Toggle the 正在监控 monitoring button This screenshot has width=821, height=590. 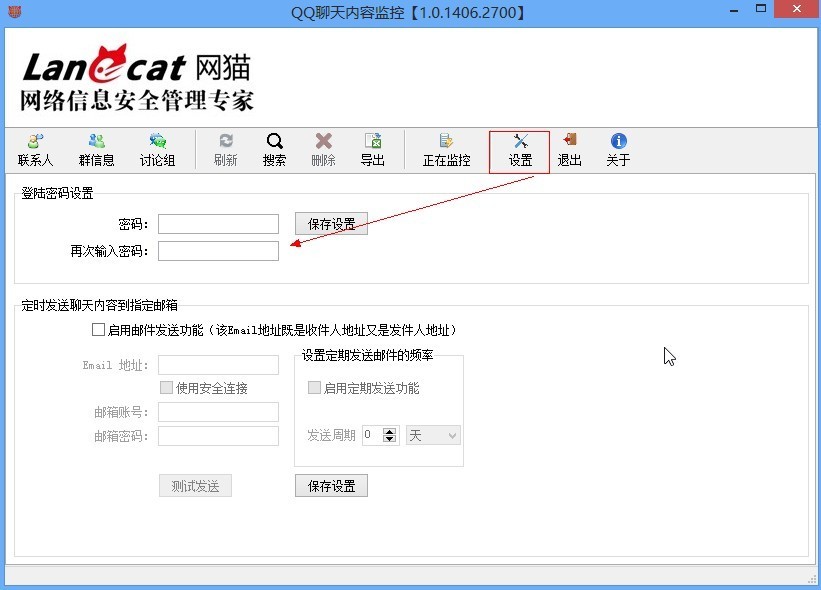click(x=447, y=151)
